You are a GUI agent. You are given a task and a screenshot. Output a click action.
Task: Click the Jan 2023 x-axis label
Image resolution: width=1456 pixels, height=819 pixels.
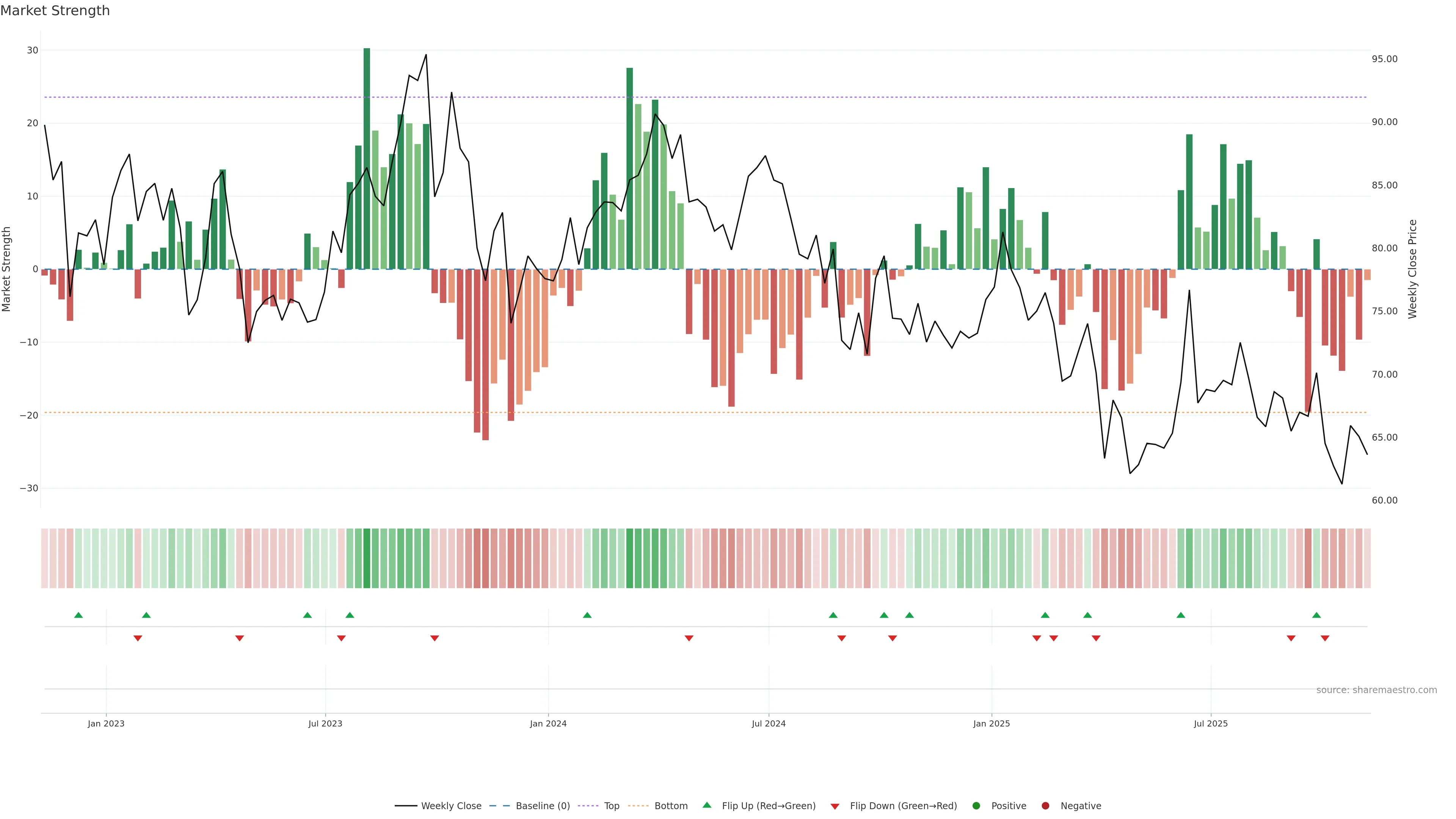106,723
